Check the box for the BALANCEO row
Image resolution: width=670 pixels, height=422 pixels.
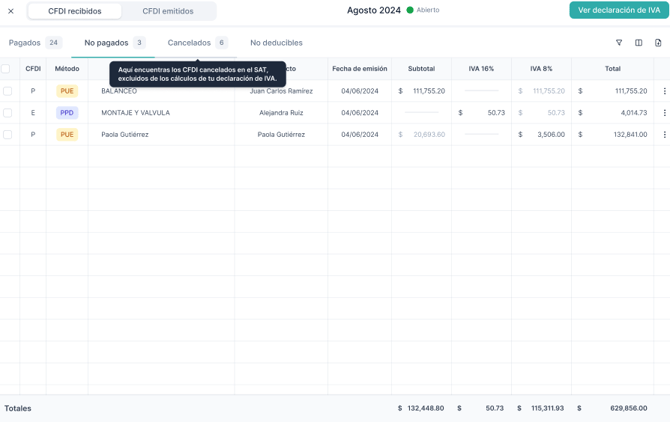click(7, 91)
